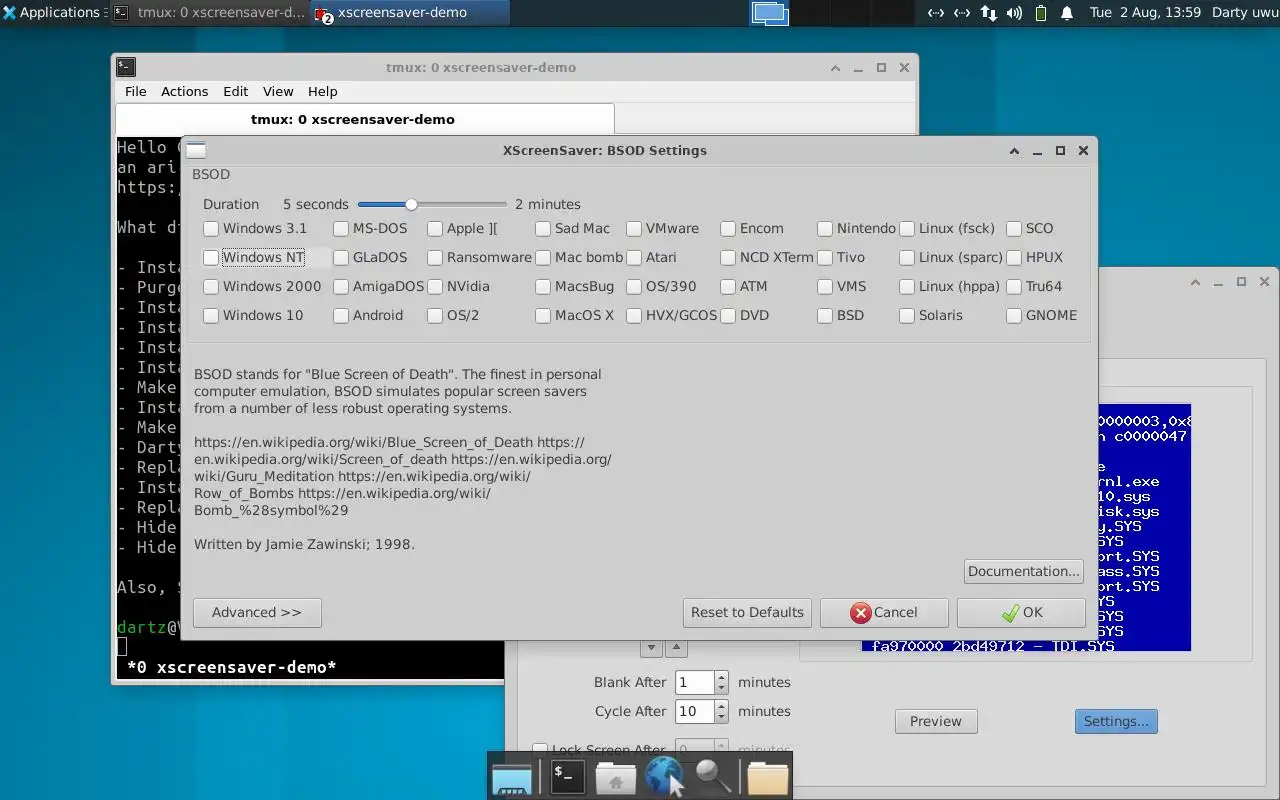Click Preview in the XScreenSaver window
Image resolution: width=1280 pixels, height=800 pixels.
tap(936, 721)
